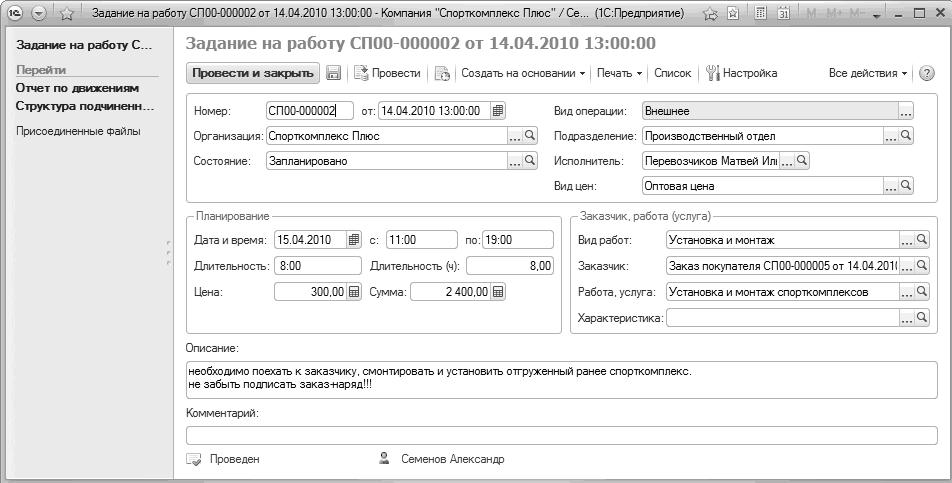
Task: Click the Длительность (ч) 8,00 field
Action: click(x=510, y=266)
